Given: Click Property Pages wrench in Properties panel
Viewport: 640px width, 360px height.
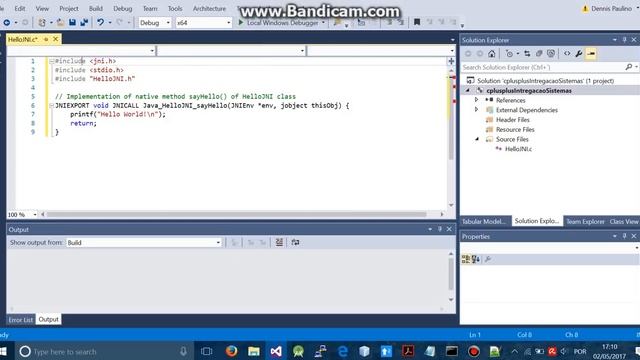Looking at the screenshot, I should coord(487,259).
